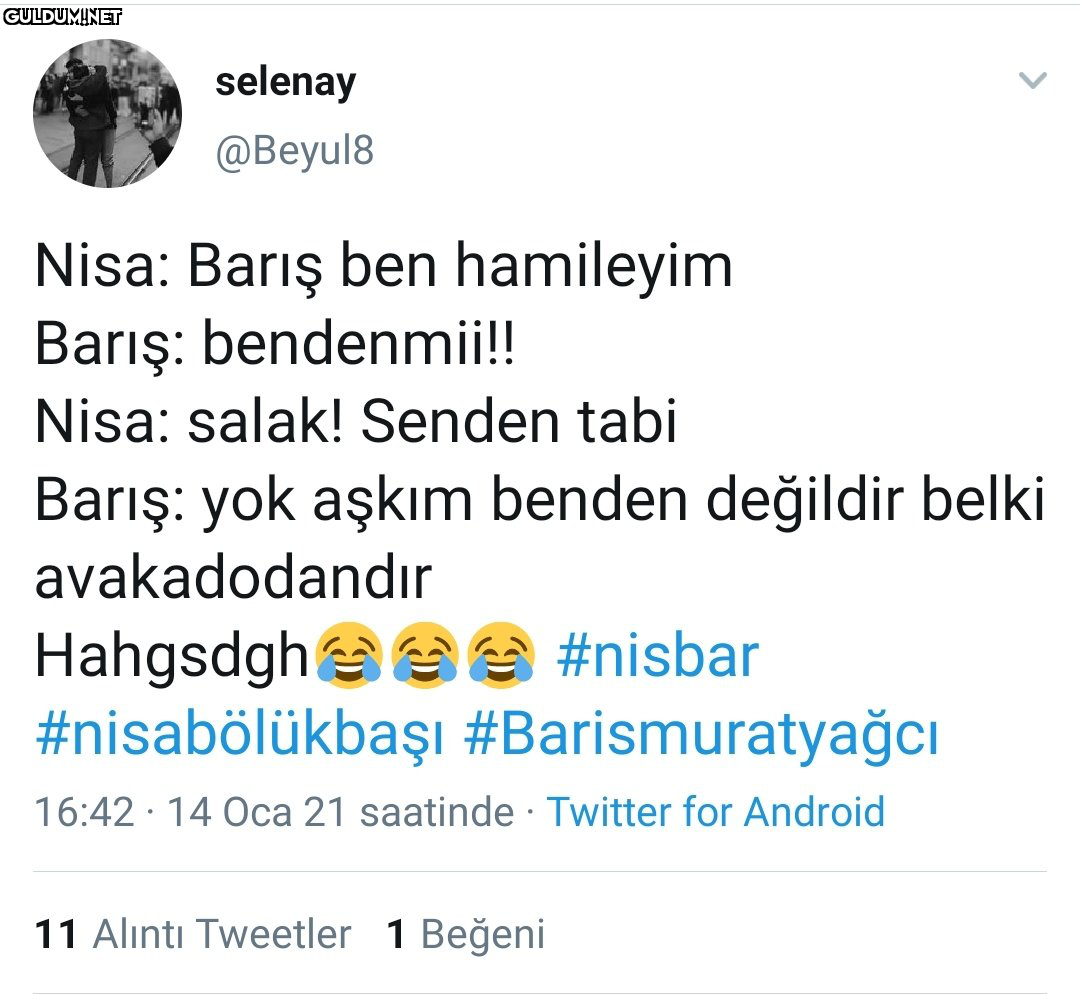The image size is (1080, 994).
Task: Click the display name selenay
Action: click(x=286, y=83)
